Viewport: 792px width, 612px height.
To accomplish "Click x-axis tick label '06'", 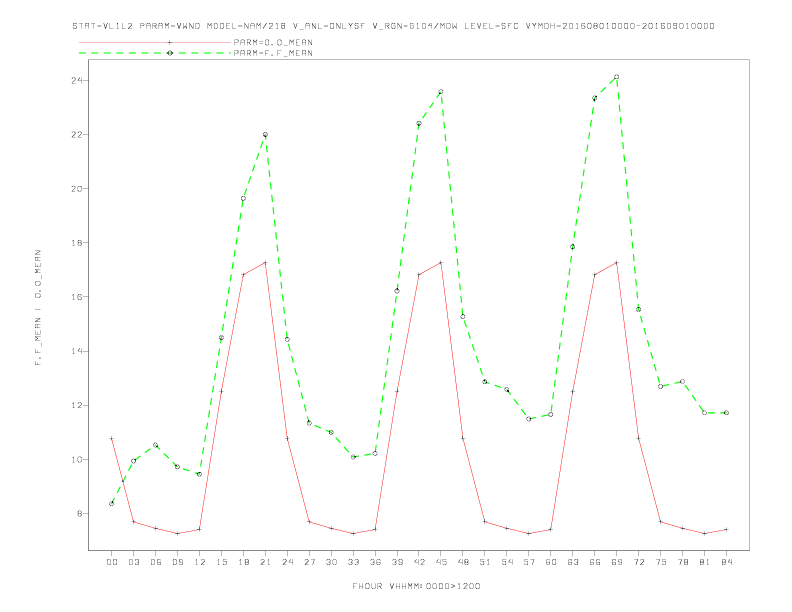I will tap(156, 562).
